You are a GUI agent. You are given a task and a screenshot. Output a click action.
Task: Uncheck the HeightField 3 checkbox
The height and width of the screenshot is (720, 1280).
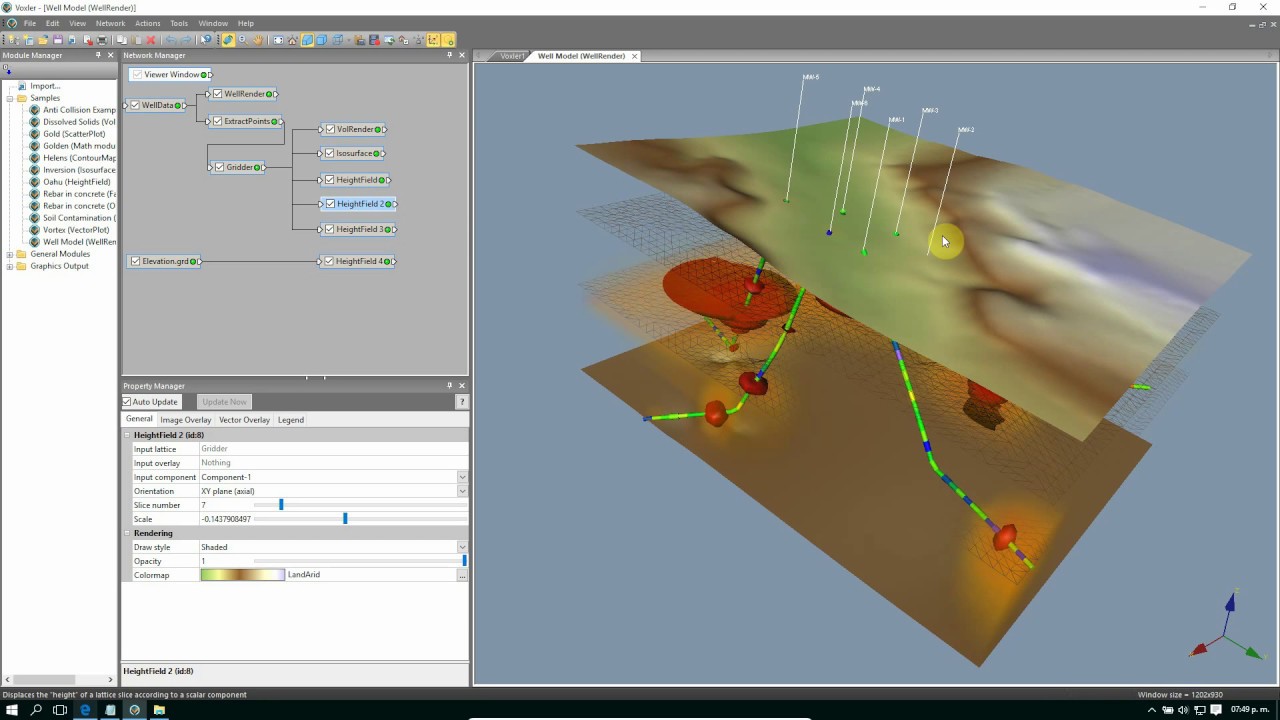pyautogui.click(x=330, y=229)
